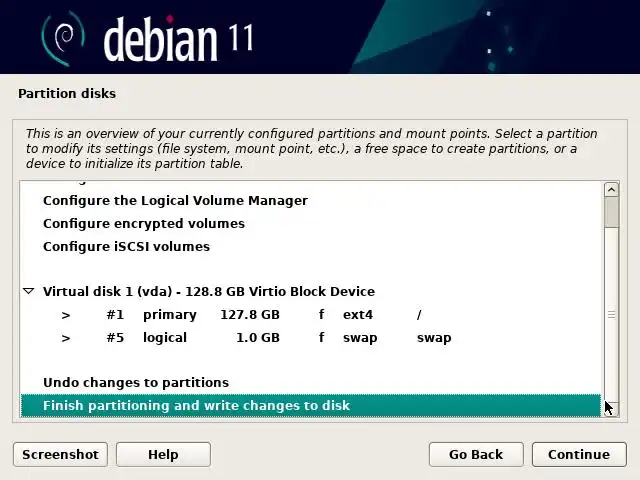Select Virtual disk 1 (vda) device row
640x480 pixels.
pos(311,291)
